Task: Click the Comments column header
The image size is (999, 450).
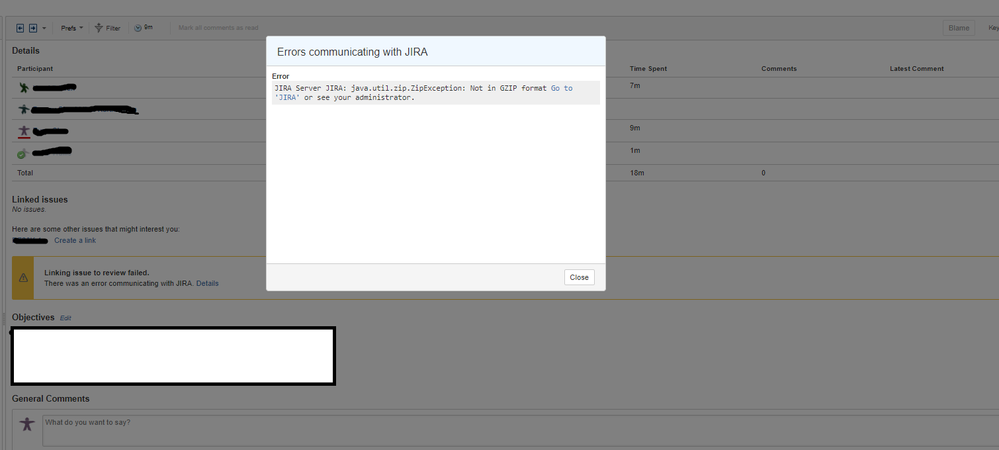Action: [x=779, y=69]
